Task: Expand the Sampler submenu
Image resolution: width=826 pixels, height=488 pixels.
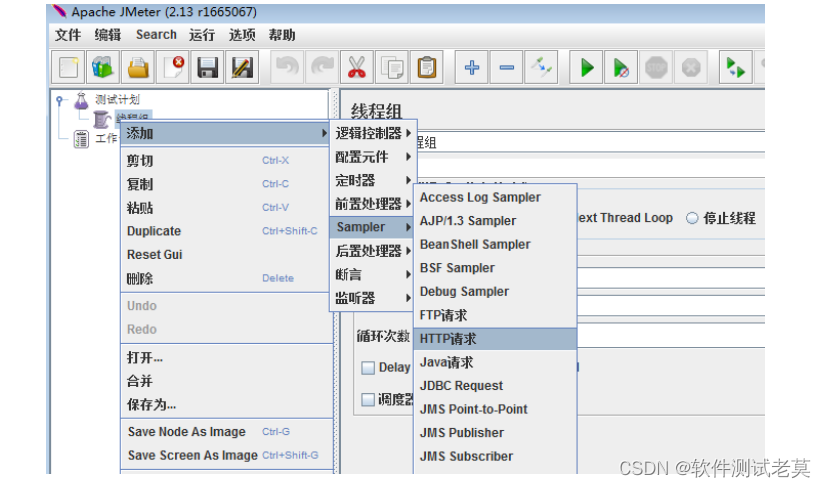Action: [x=372, y=227]
